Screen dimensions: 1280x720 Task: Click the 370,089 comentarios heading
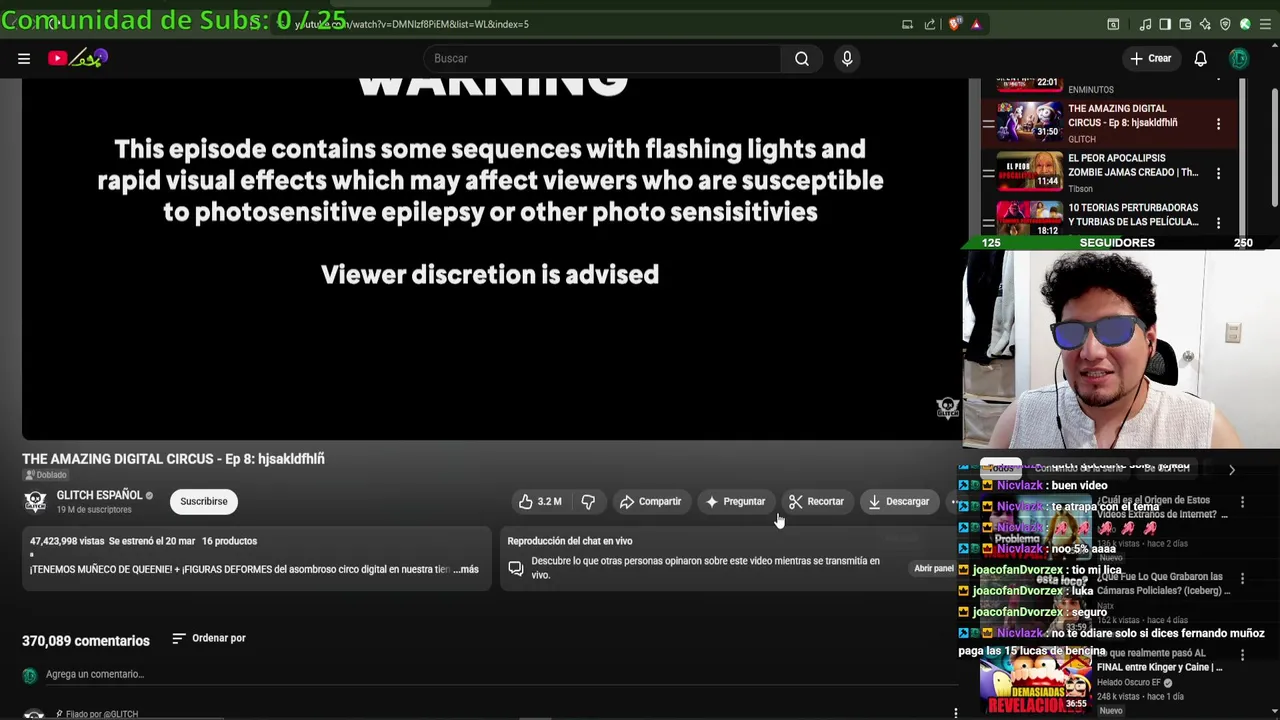point(86,641)
